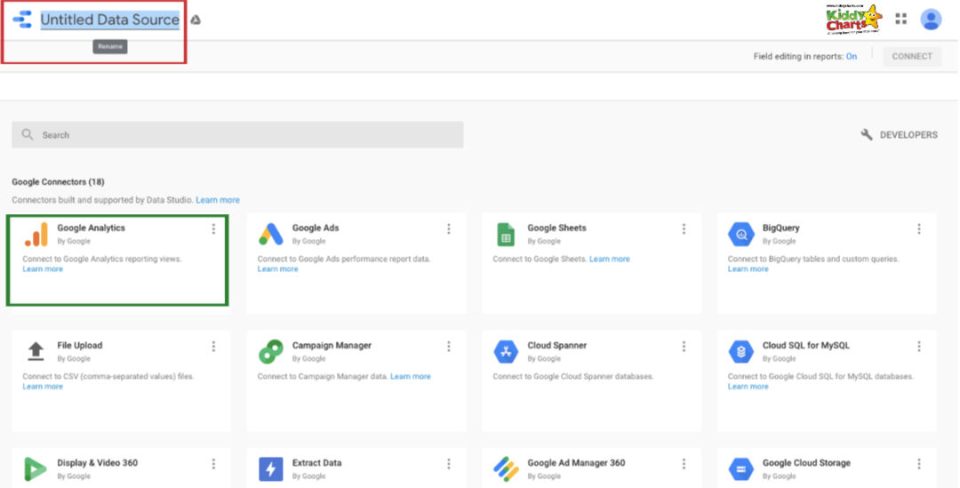Select the Campaign Manager connector title
The image size is (960, 488).
[332, 345]
